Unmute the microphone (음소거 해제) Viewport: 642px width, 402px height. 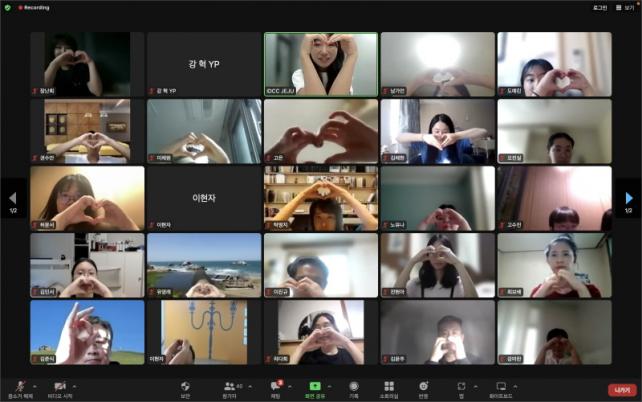(18, 386)
